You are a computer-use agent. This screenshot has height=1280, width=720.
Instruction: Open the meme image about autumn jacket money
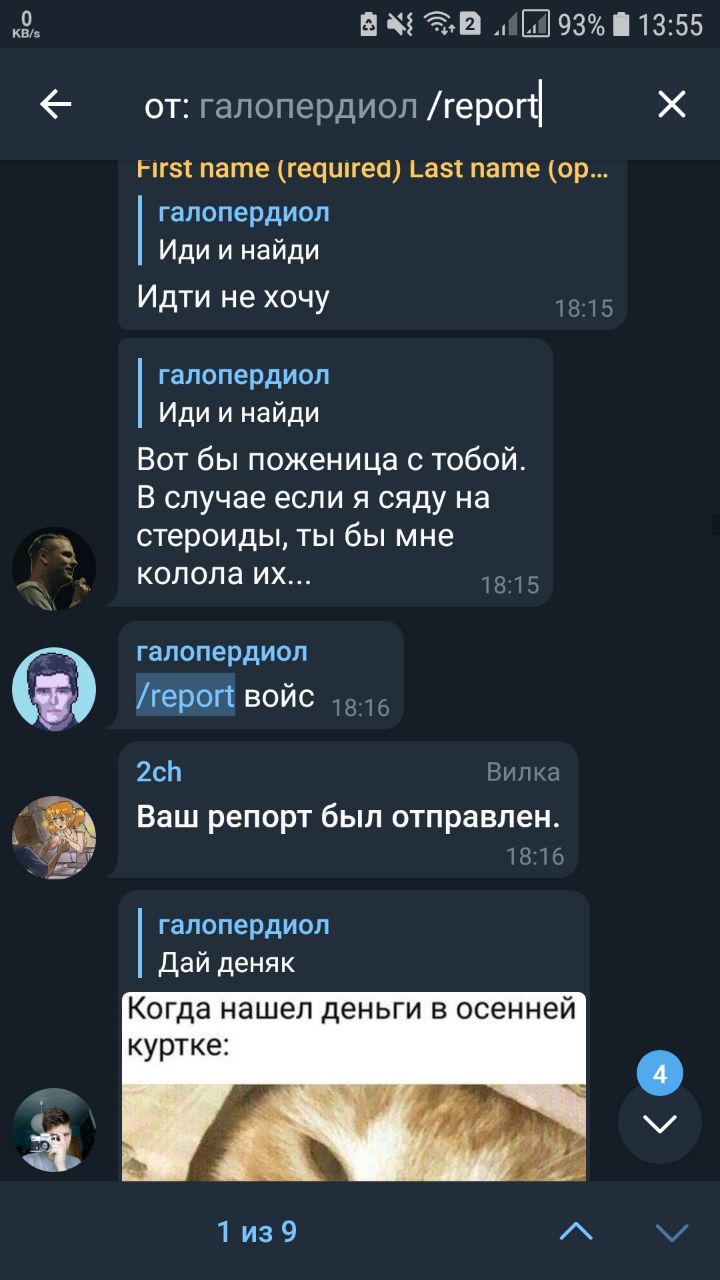353,1086
